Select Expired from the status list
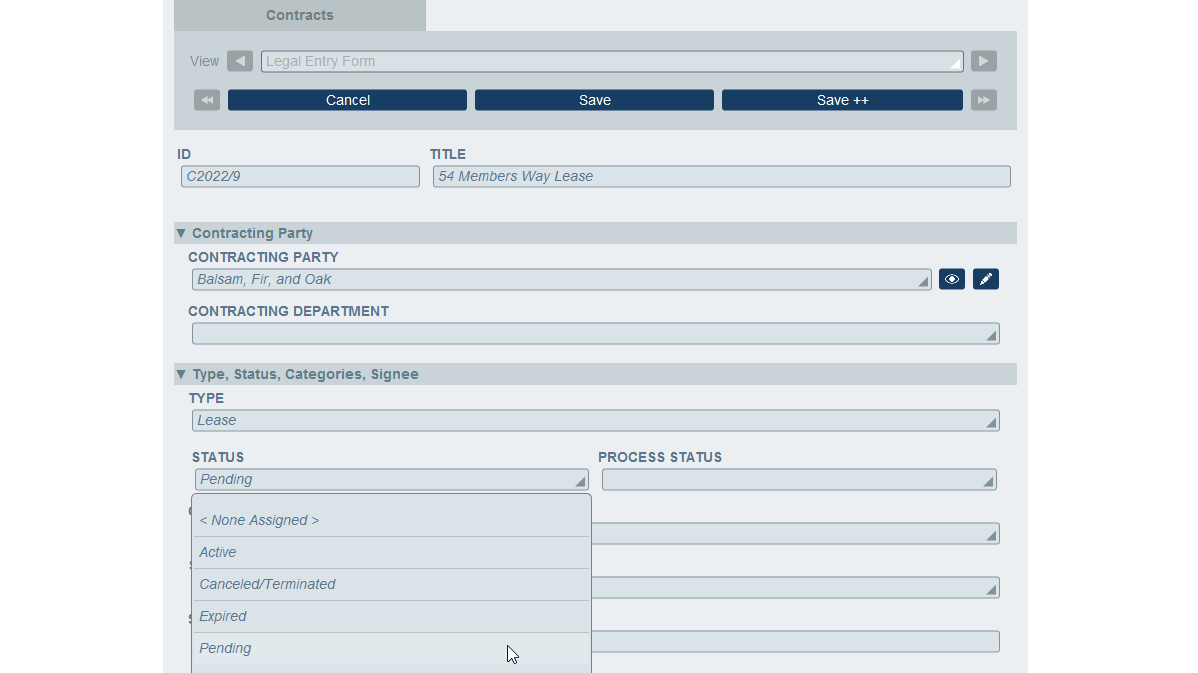The image size is (1198, 673). click(x=222, y=616)
